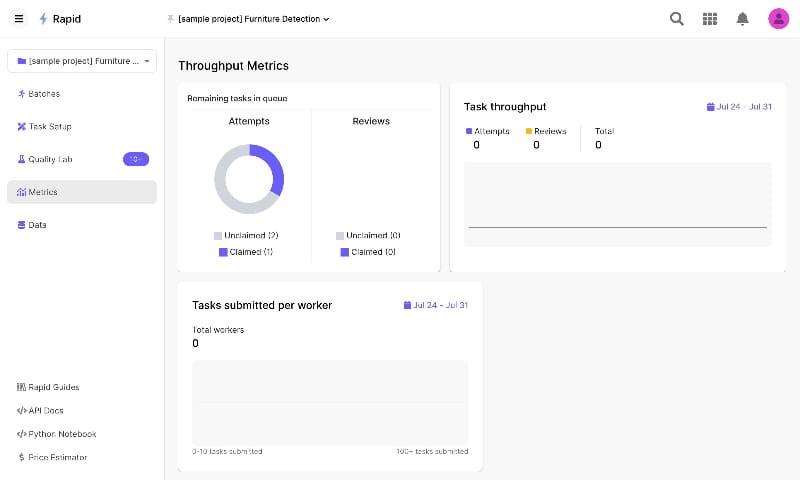Click the Attempts column heading
Screen dimensions: 800x480
(249, 121)
